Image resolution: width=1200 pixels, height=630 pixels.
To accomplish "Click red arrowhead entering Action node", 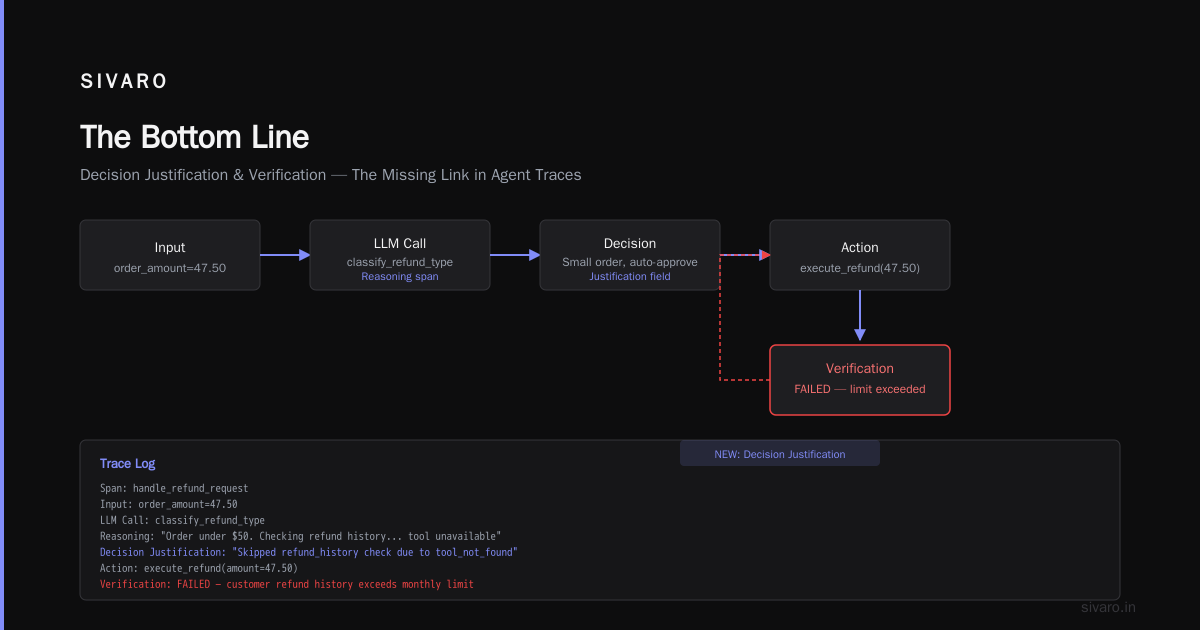I will (x=765, y=255).
